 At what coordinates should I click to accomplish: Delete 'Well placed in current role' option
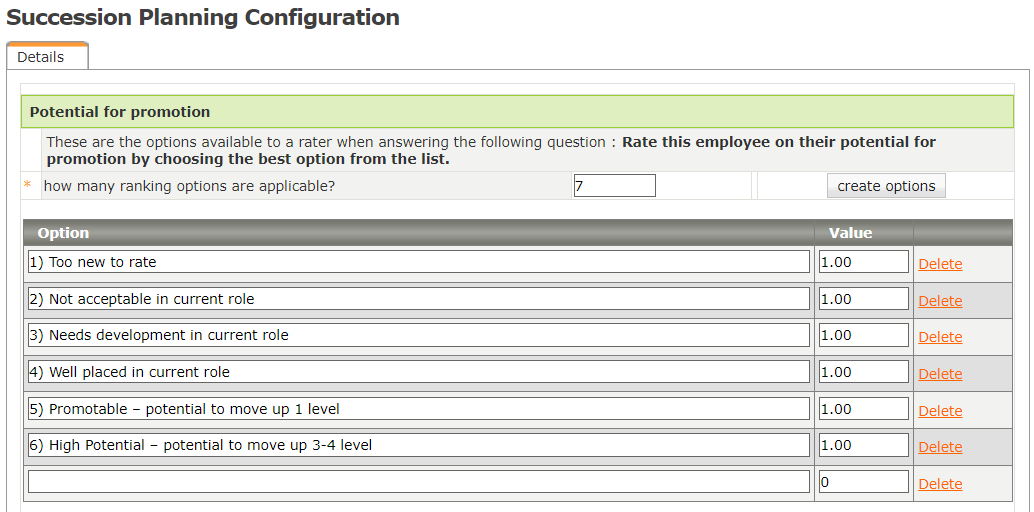pos(940,374)
